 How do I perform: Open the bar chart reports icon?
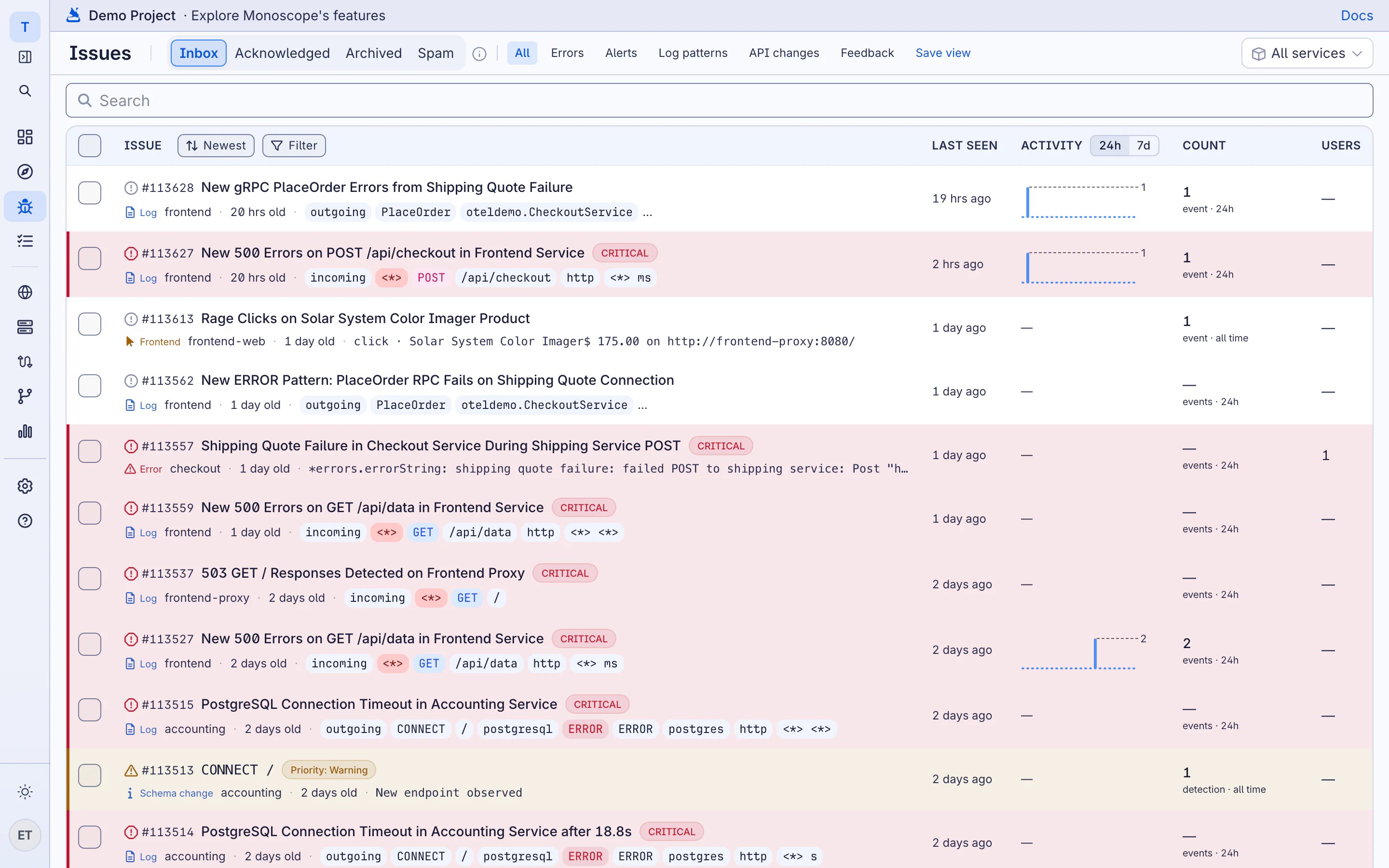25,431
